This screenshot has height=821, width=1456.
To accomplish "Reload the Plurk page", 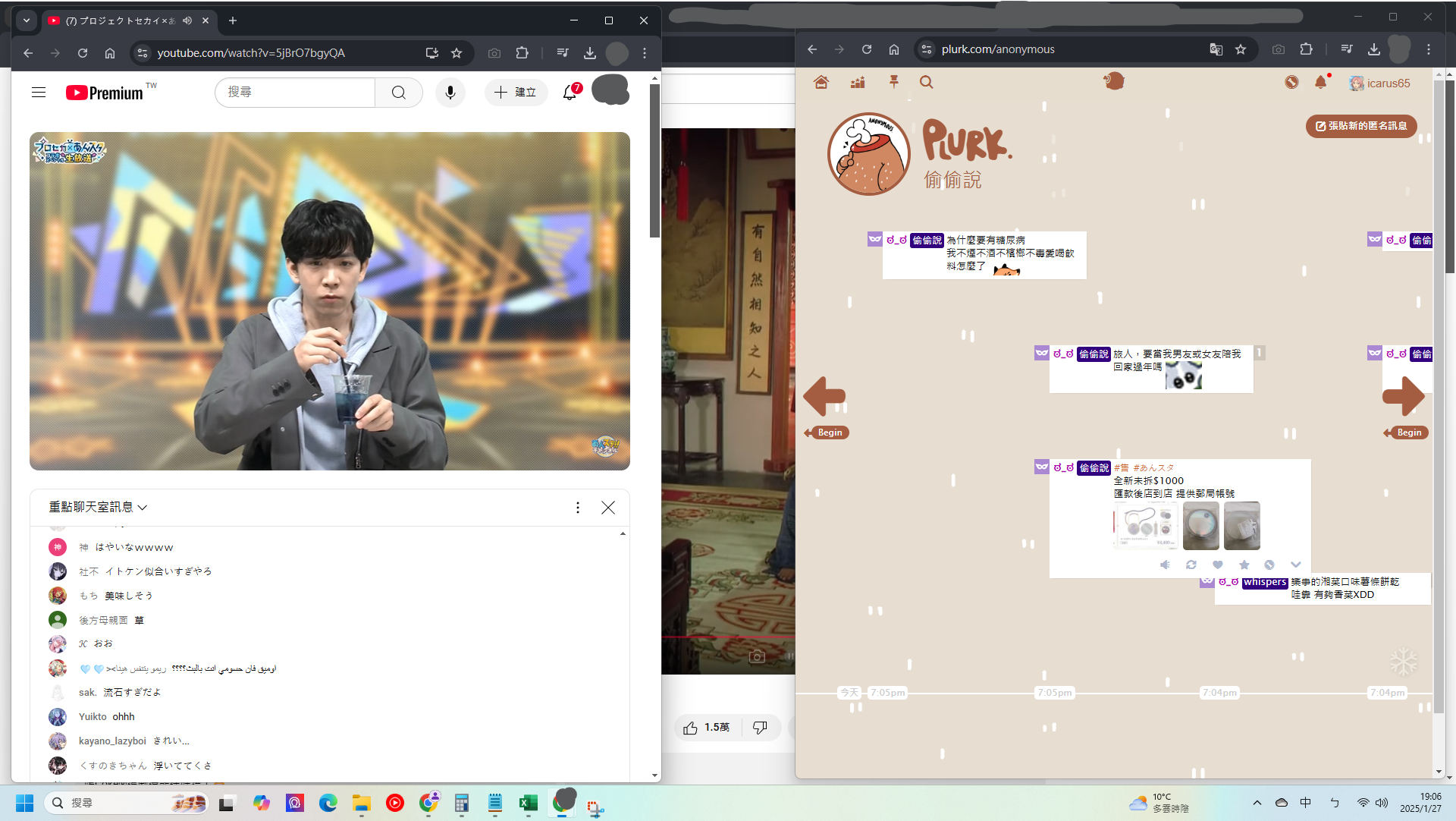I will point(867,49).
